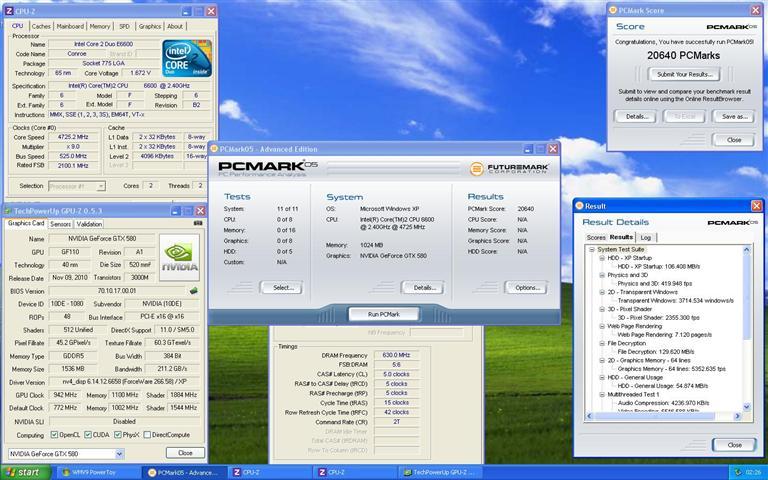768x480 pixels.
Task: Click the Core Speed value 4725.2 MHz
Action: click(x=72, y=138)
